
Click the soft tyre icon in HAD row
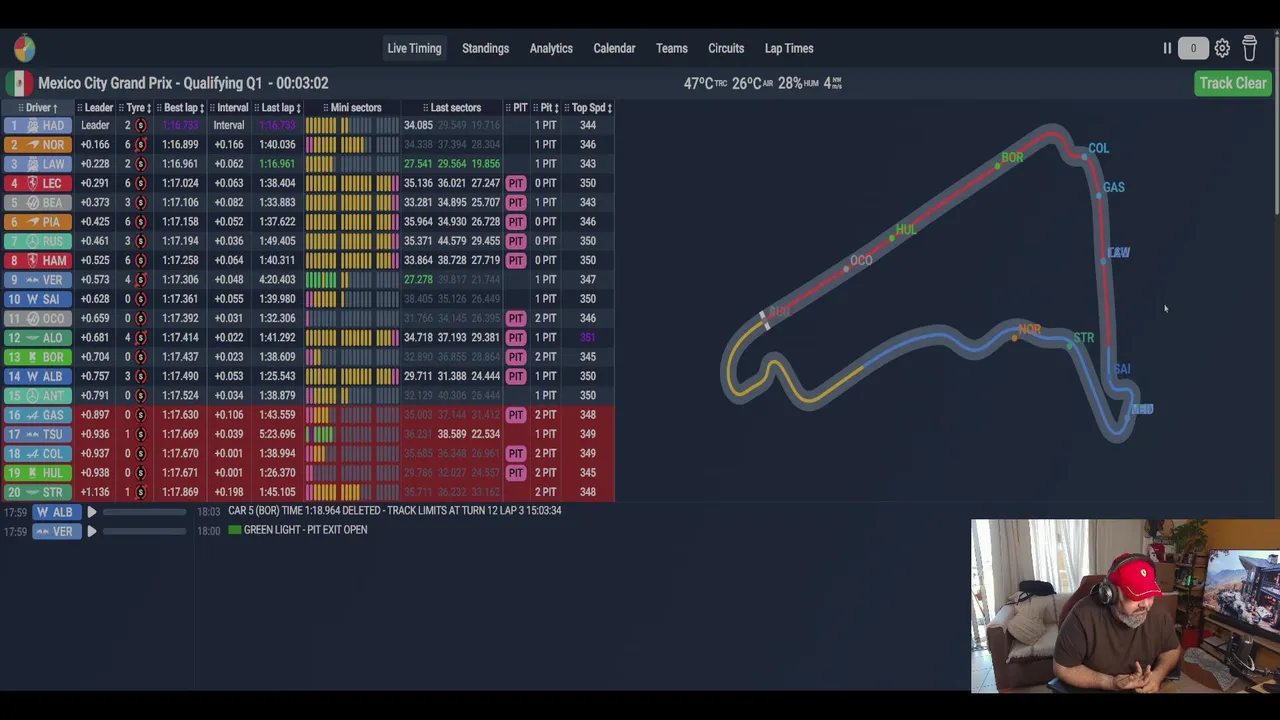141,125
